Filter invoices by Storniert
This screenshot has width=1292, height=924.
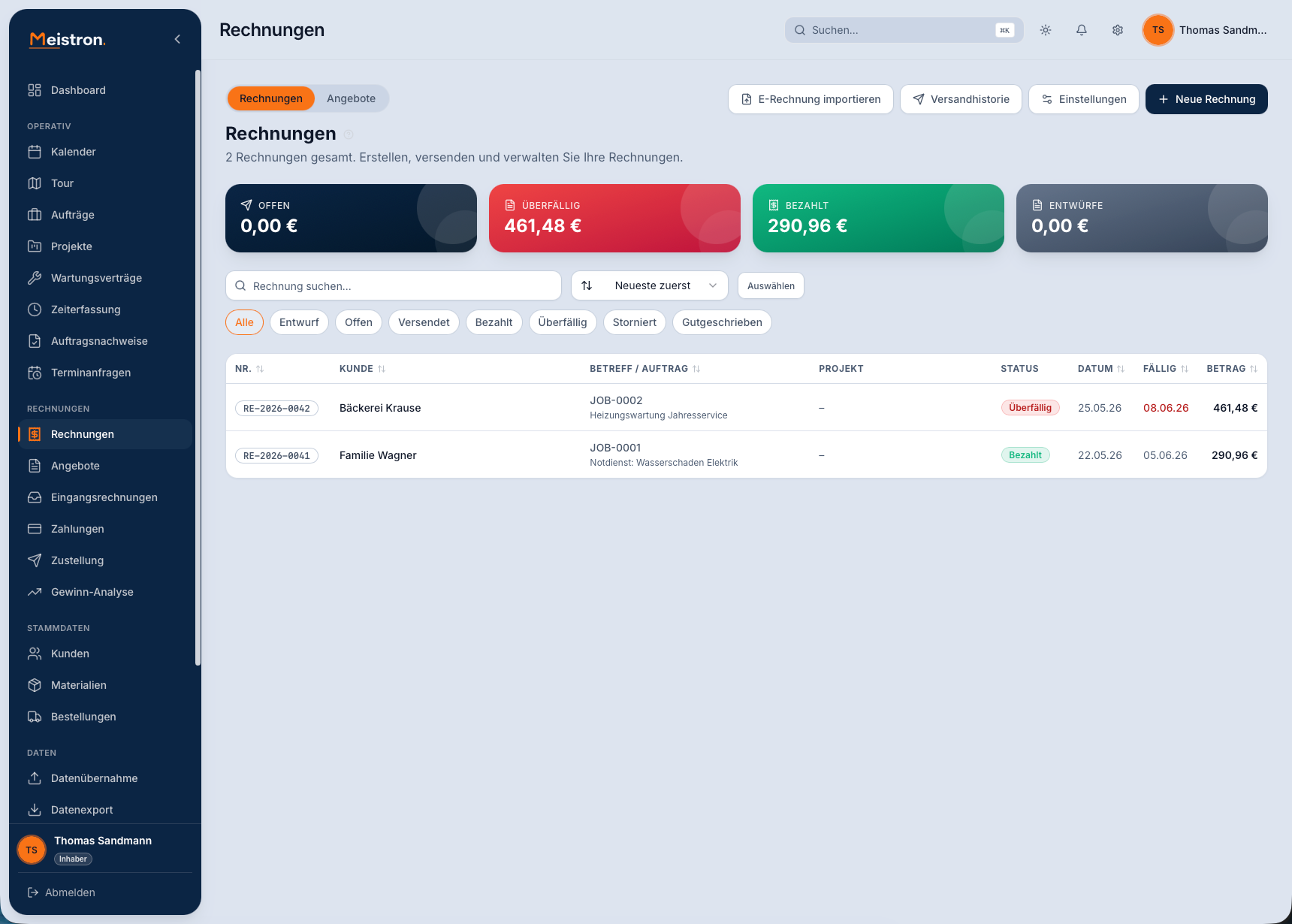(x=634, y=322)
